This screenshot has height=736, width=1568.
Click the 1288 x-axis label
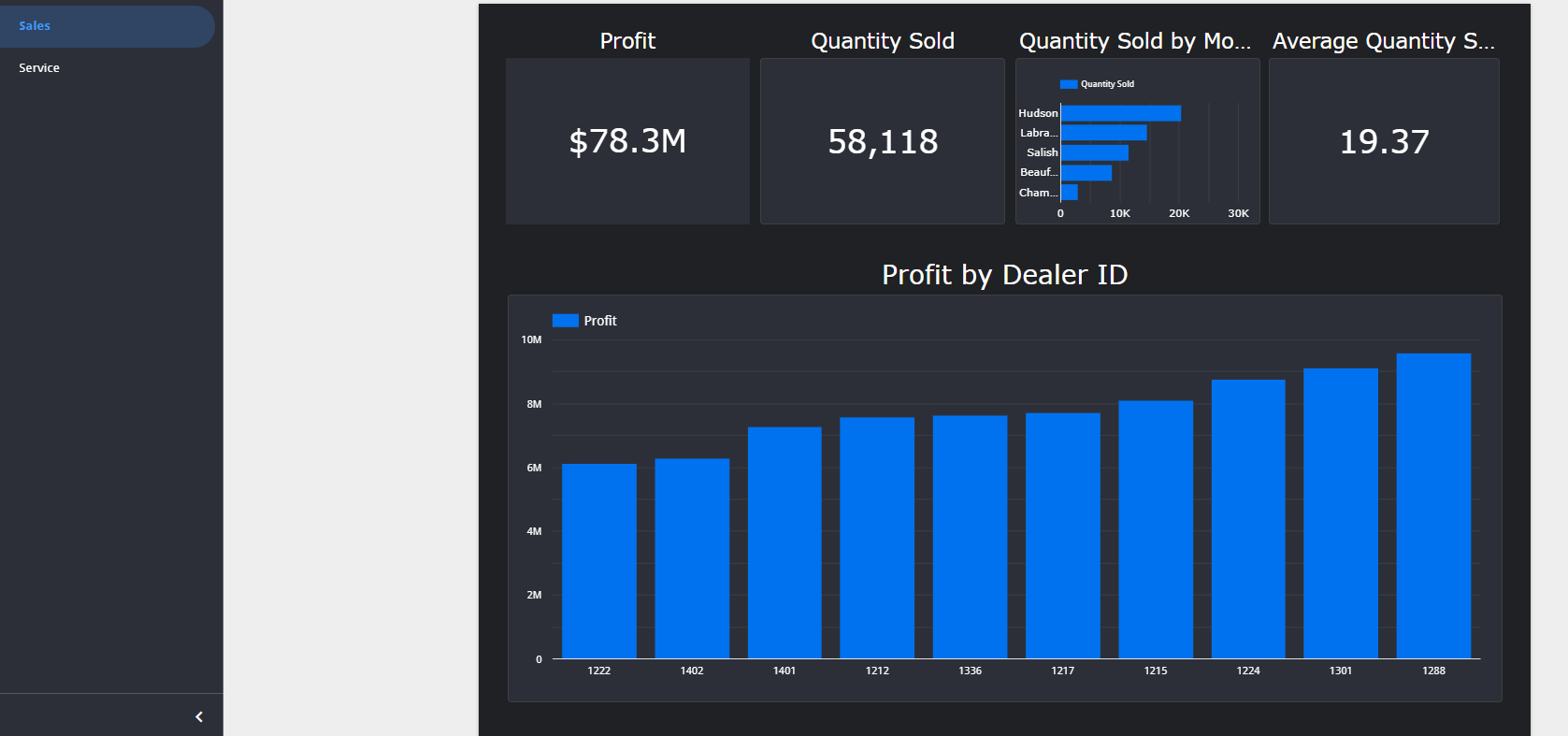coord(1433,671)
